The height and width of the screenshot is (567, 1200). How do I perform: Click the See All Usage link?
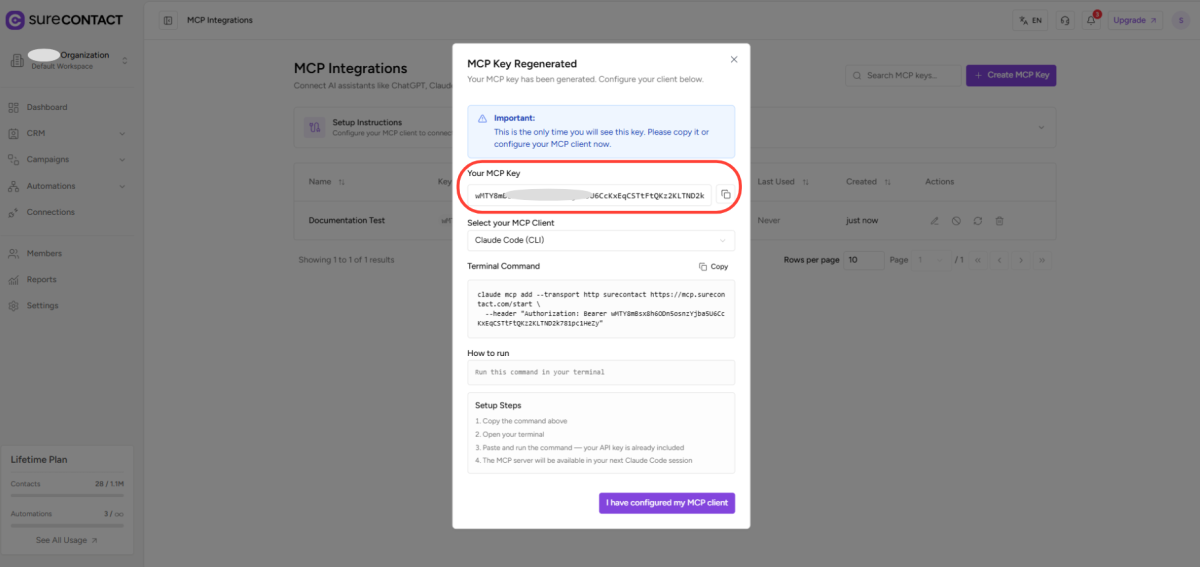[x=67, y=540]
